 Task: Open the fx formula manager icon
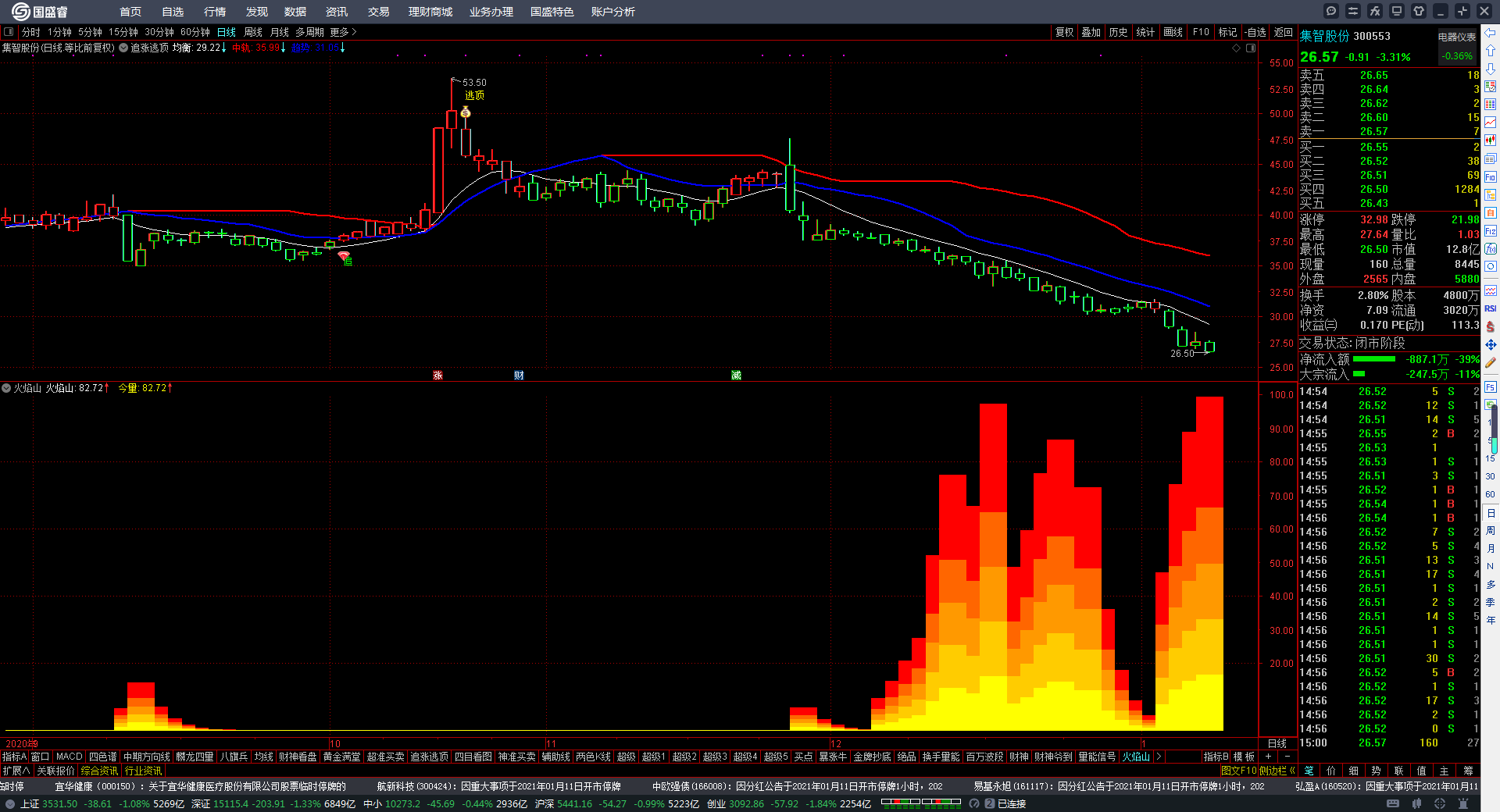click(x=1375, y=11)
